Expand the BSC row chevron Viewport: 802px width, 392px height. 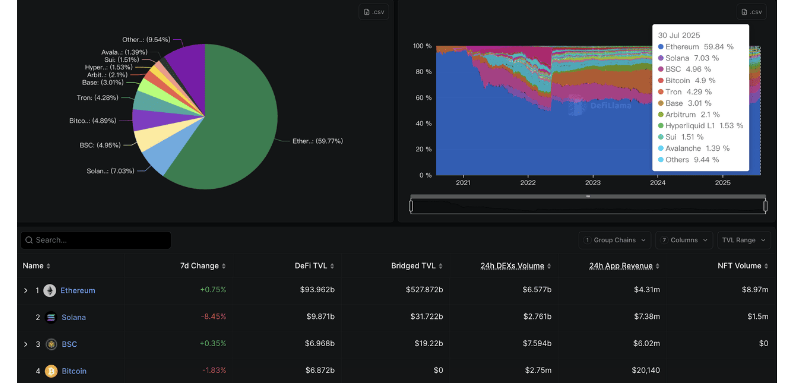point(26,344)
